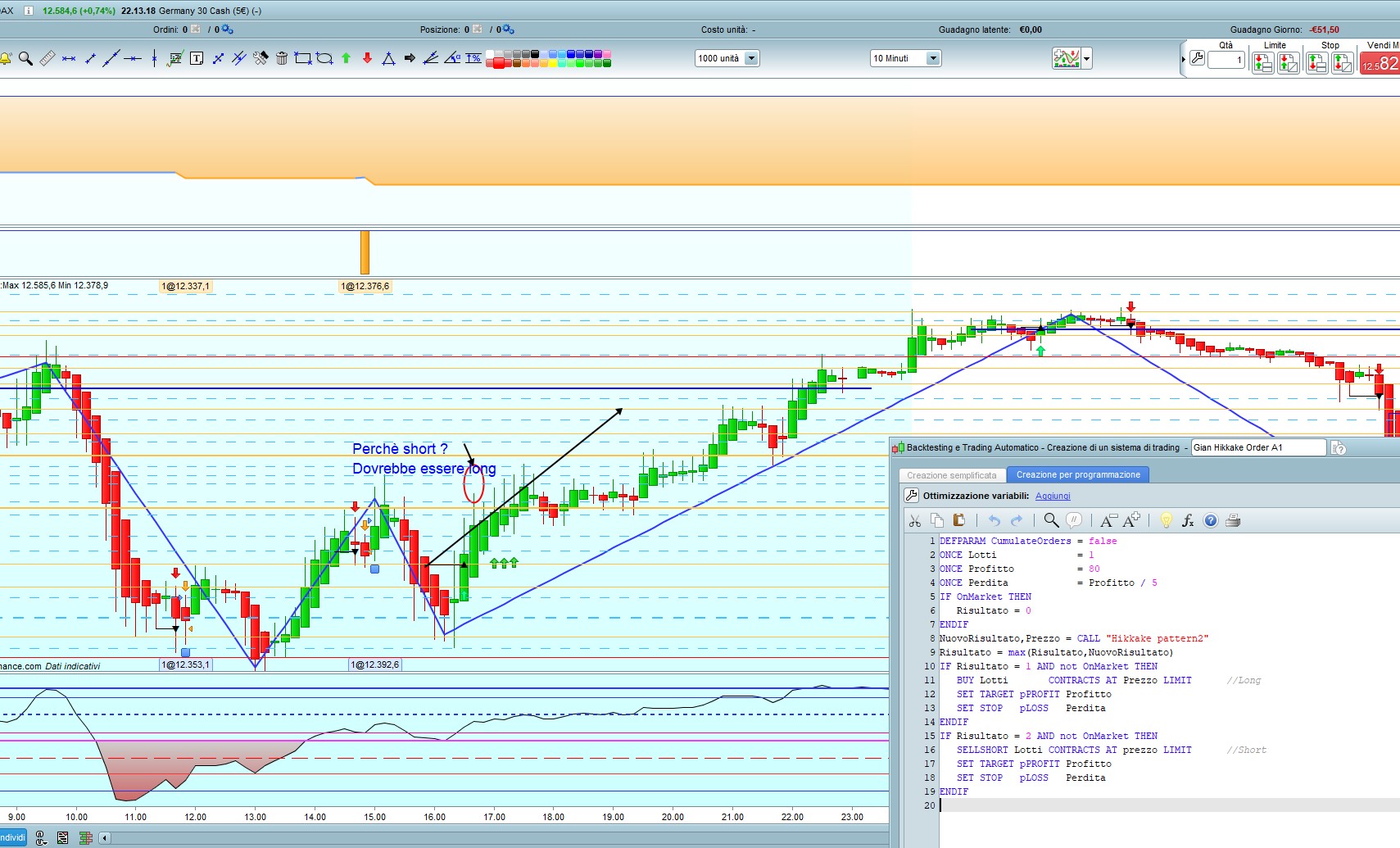Viewport: 1400px width, 848px height.
Task: Click the add indicator chart button
Action: click(x=1067, y=58)
